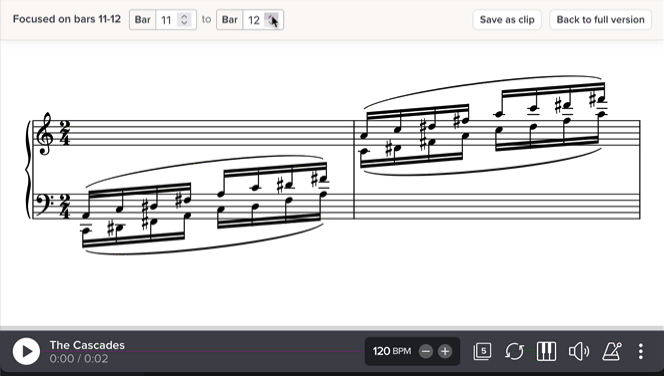664x376 pixels.
Task: Open the volume speaker control
Action: (579, 351)
